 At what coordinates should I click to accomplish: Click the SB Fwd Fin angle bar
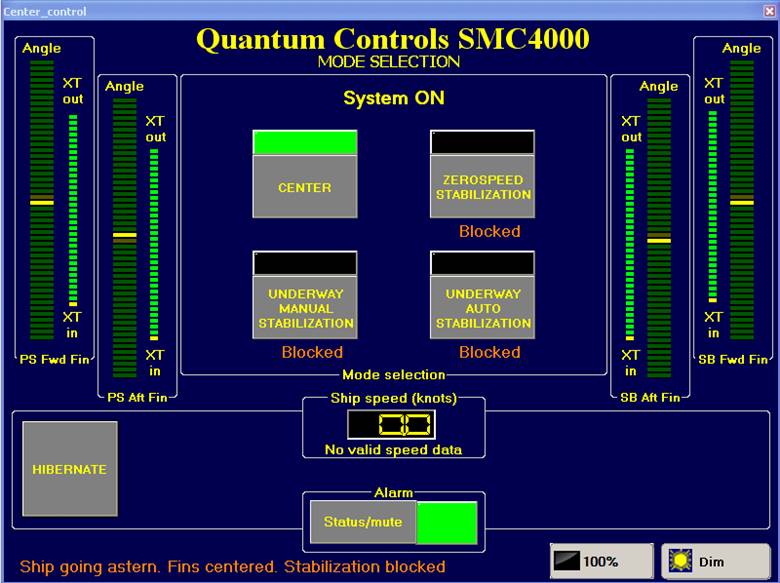tap(742, 199)
